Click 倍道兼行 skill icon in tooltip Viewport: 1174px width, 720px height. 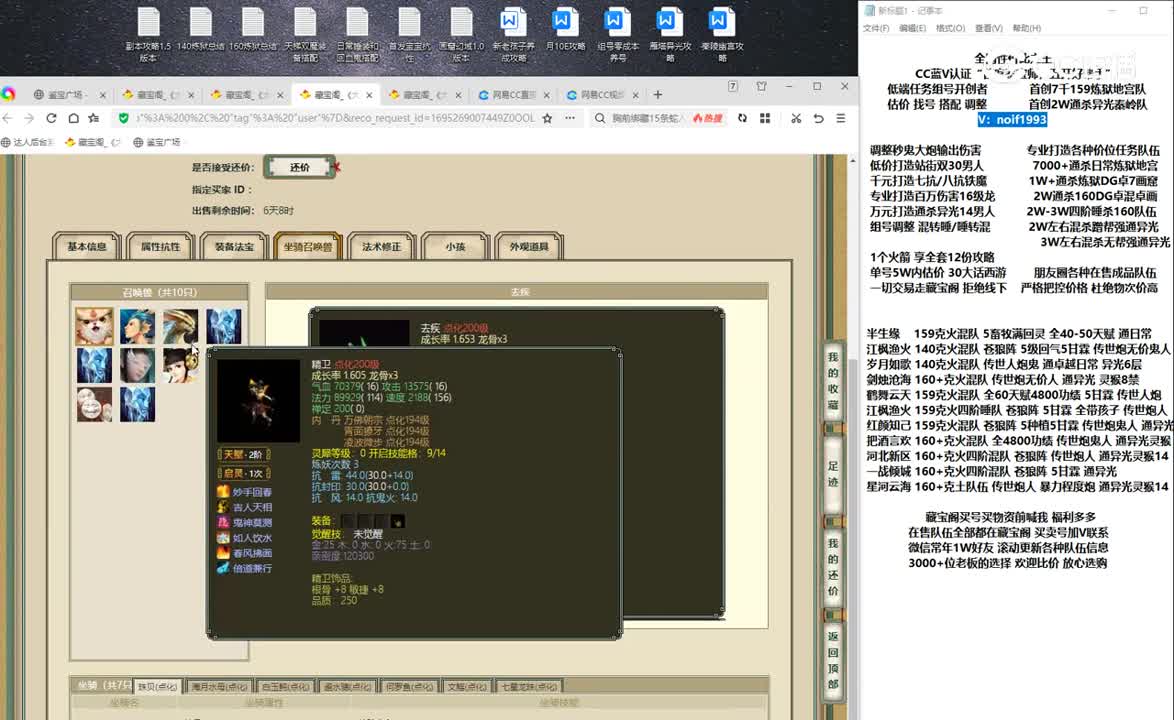pyautogui.click(x=223, y=568)
